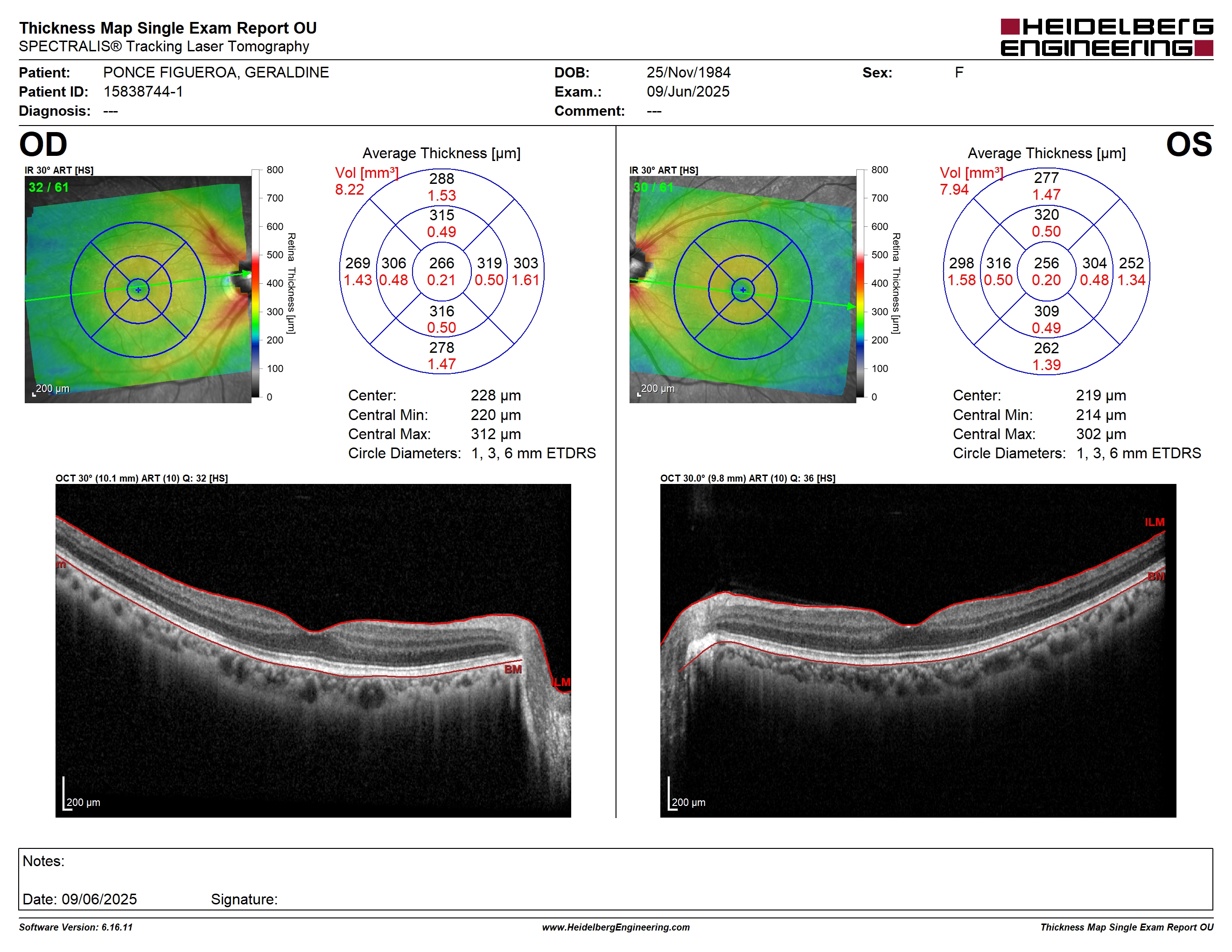This screenshot has width=1232, height=952.
Task: Click the ILM label on the OS B-scan
Action: (1154, 522)
